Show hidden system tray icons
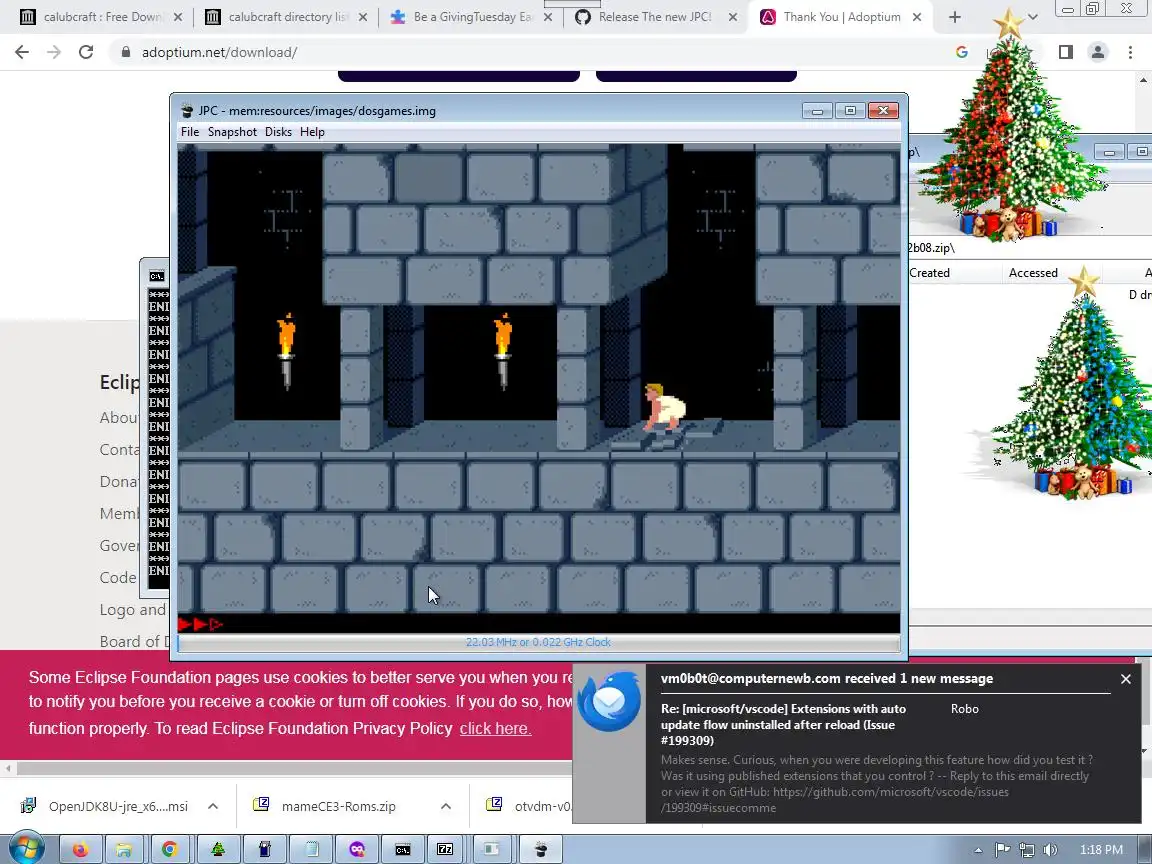1152x864 pixels. click(x=978, y=850)
